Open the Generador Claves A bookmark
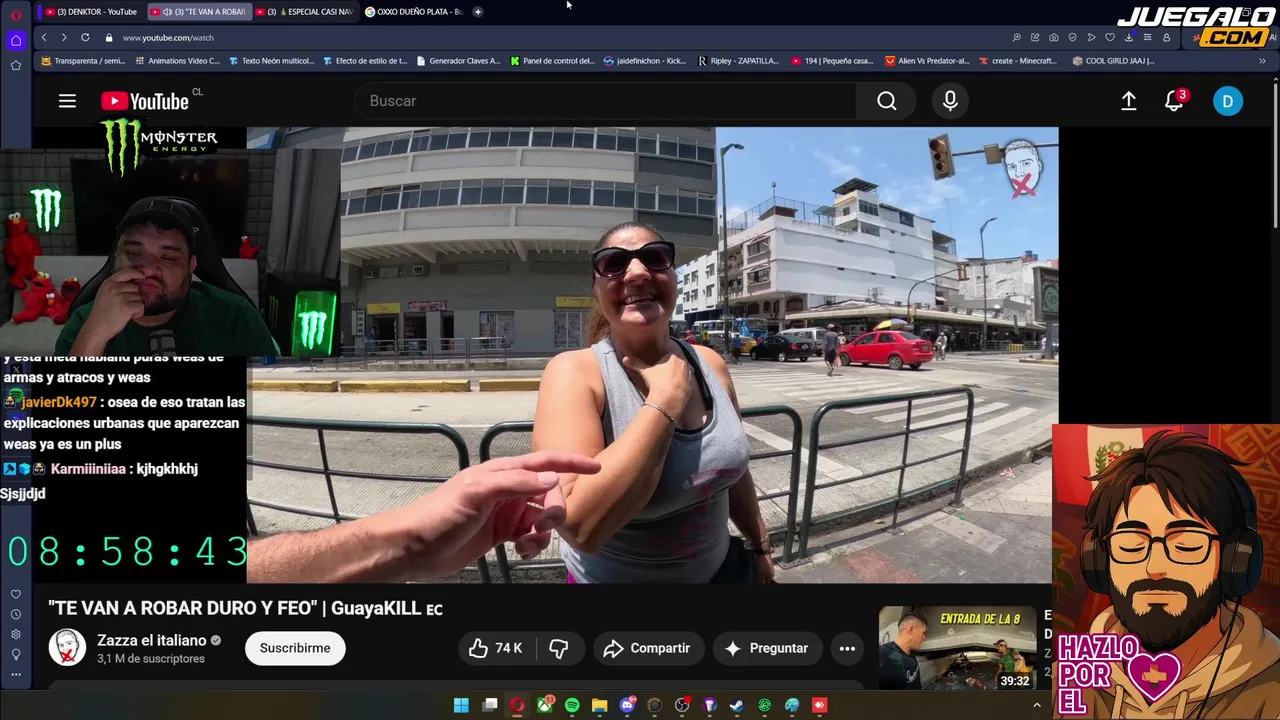 point(458,61)
